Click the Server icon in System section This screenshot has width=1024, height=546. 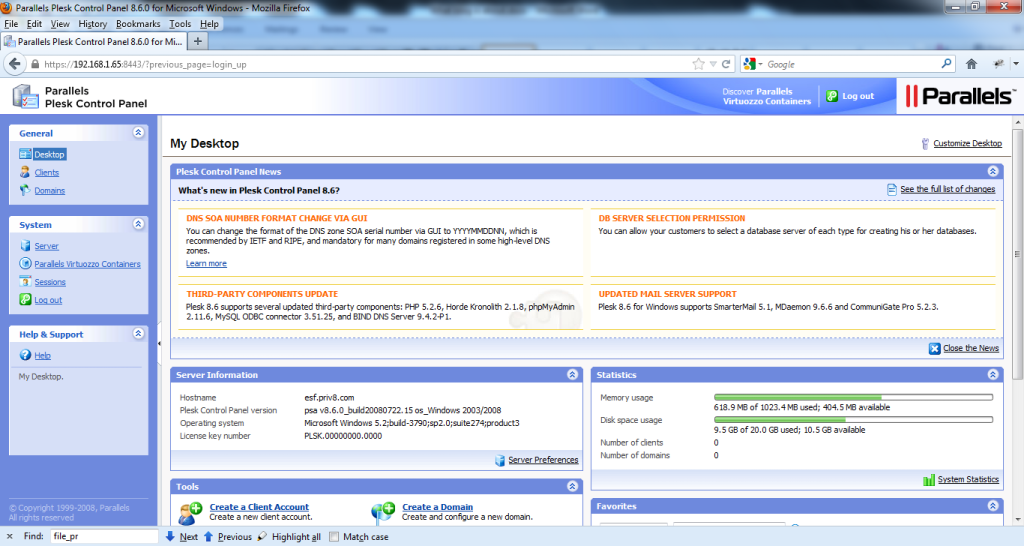[25, 246]
